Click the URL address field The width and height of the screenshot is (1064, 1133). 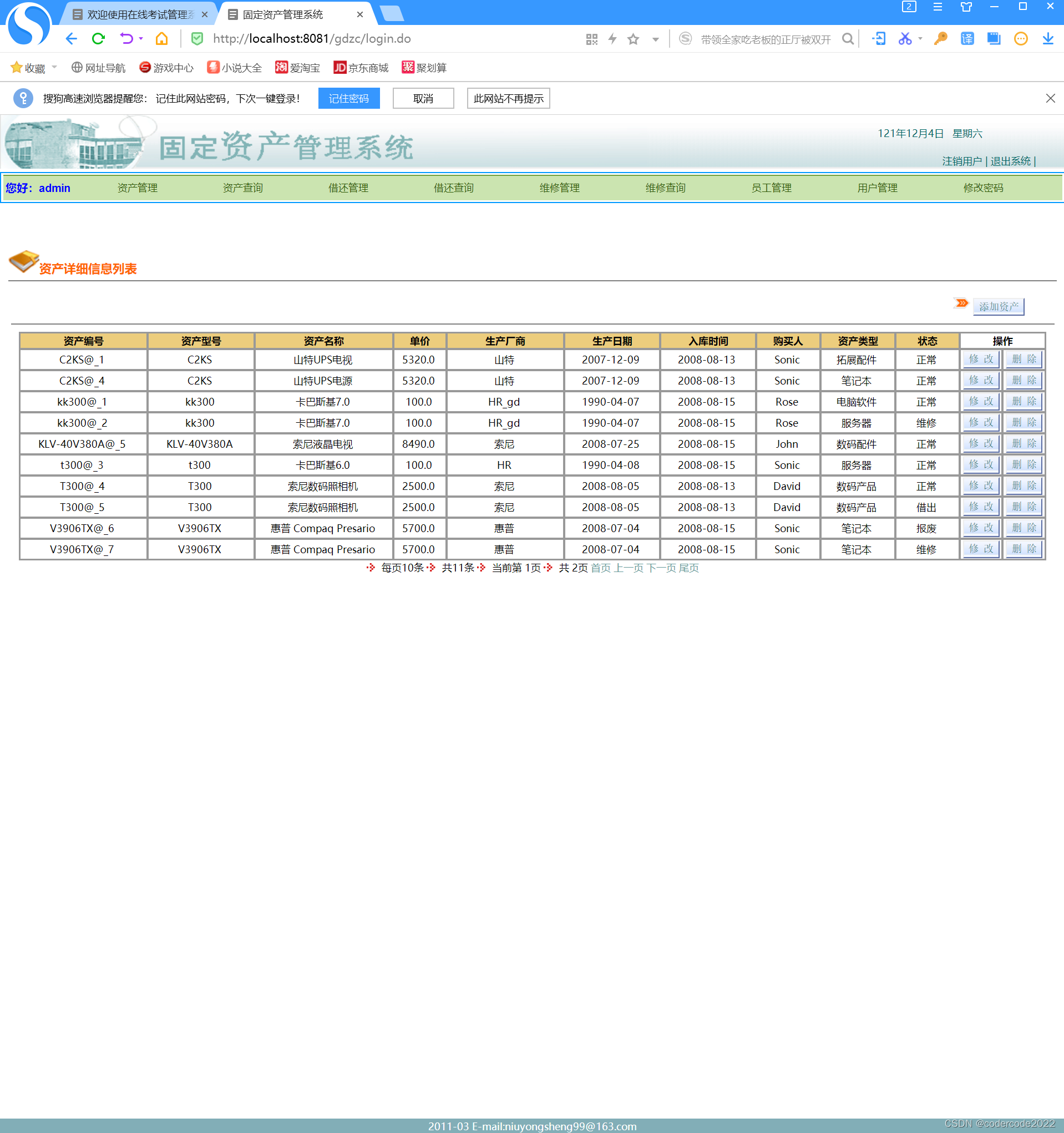tap(393, 39)
